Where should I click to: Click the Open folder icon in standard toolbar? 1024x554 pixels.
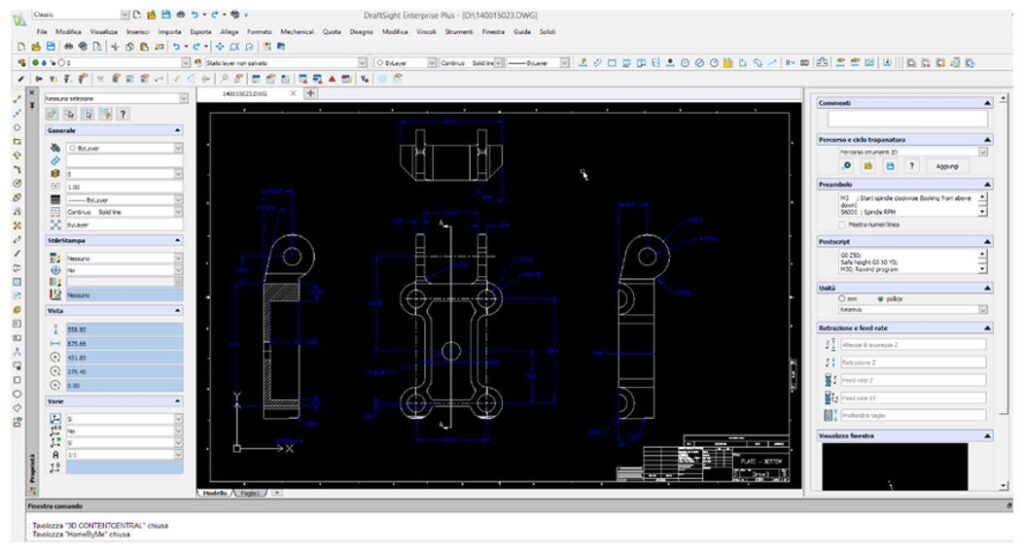[x=35, y=46]
